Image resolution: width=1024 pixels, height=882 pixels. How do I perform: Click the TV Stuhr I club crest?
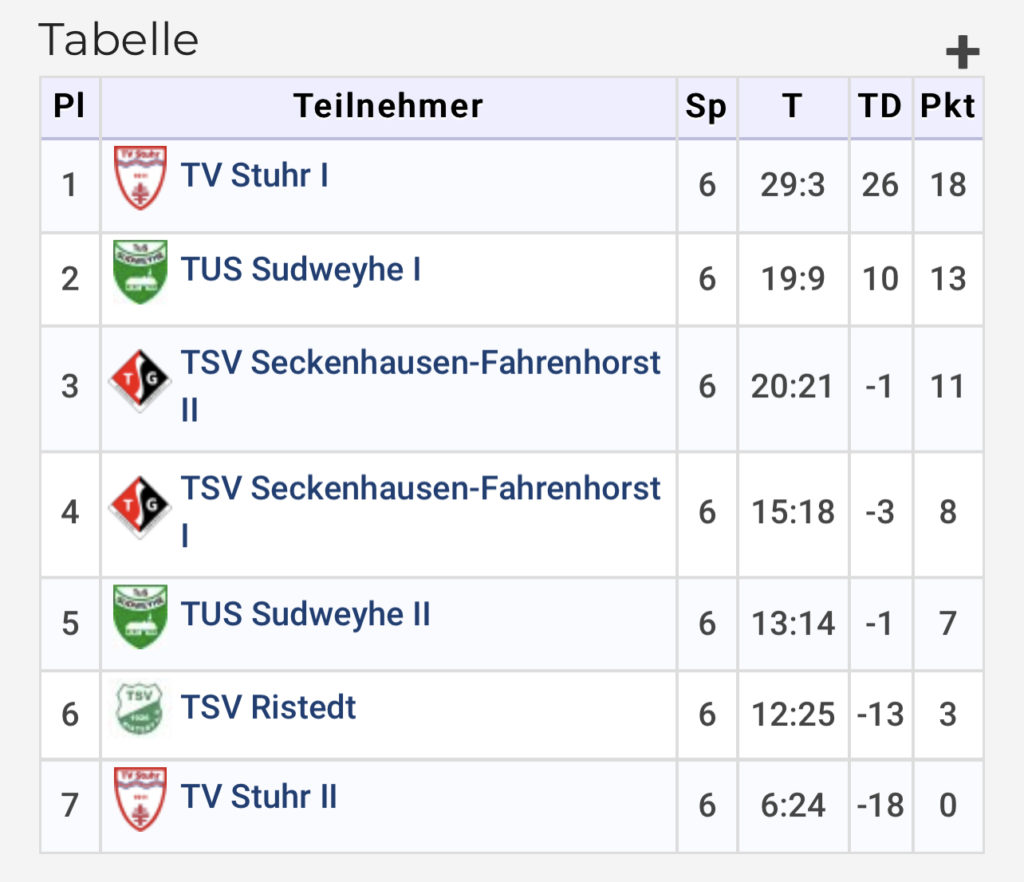tap(140, 178)
